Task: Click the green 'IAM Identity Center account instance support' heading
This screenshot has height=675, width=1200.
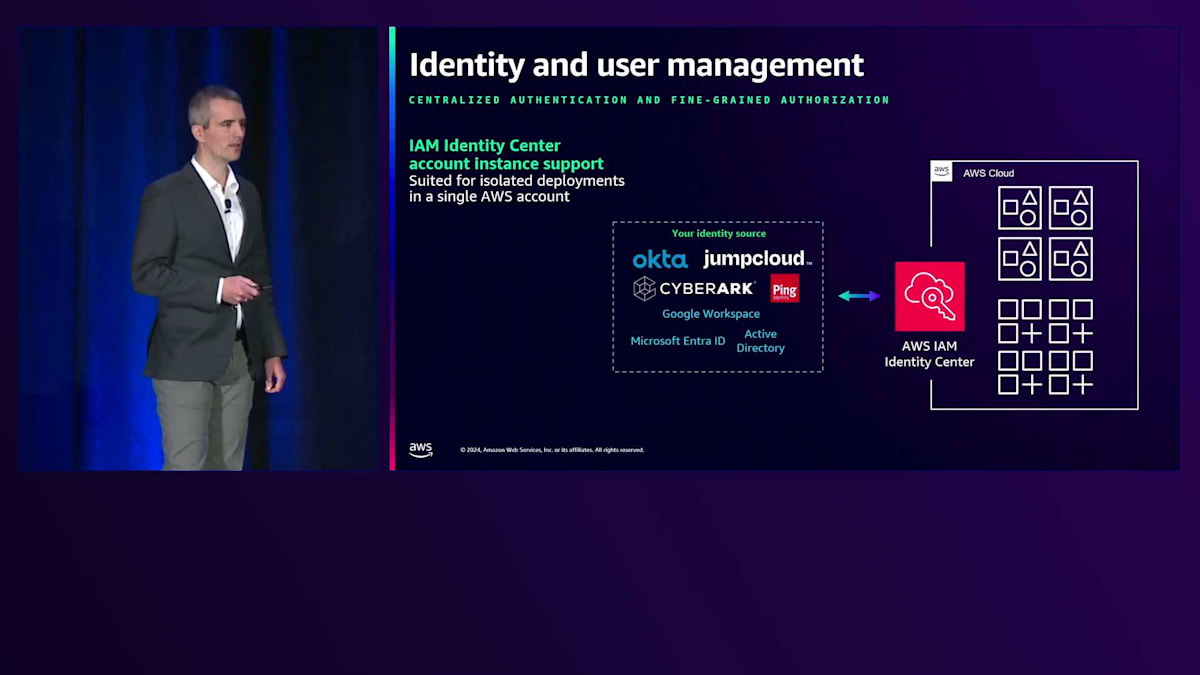Action: click(506, 154)
